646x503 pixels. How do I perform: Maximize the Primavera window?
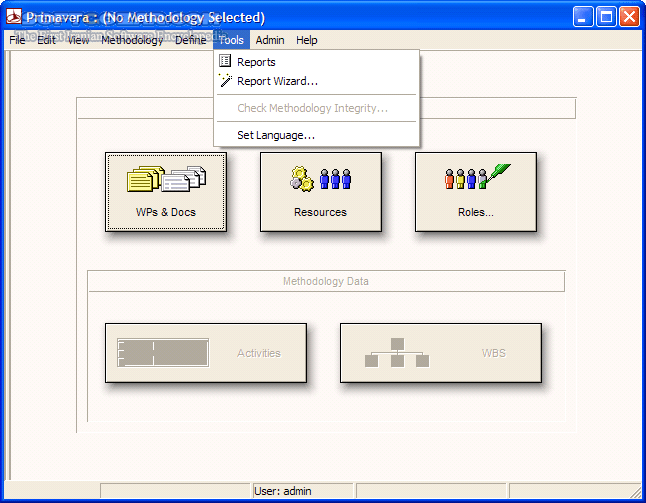click(x=606, y=17)
